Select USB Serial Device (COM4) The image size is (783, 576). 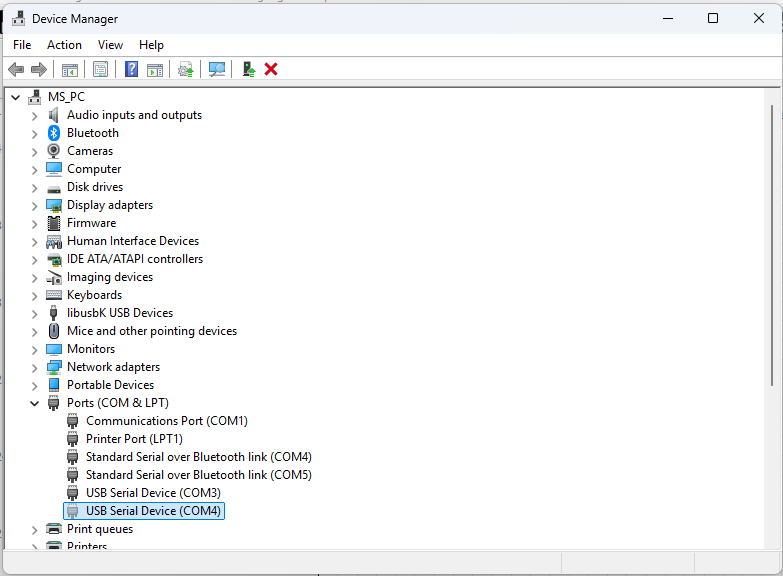pos(153,511)
